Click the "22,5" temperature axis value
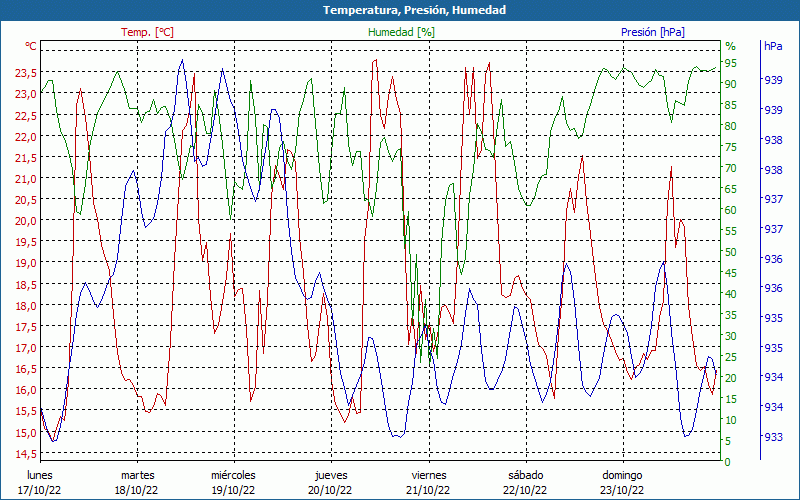 (26, 116)
